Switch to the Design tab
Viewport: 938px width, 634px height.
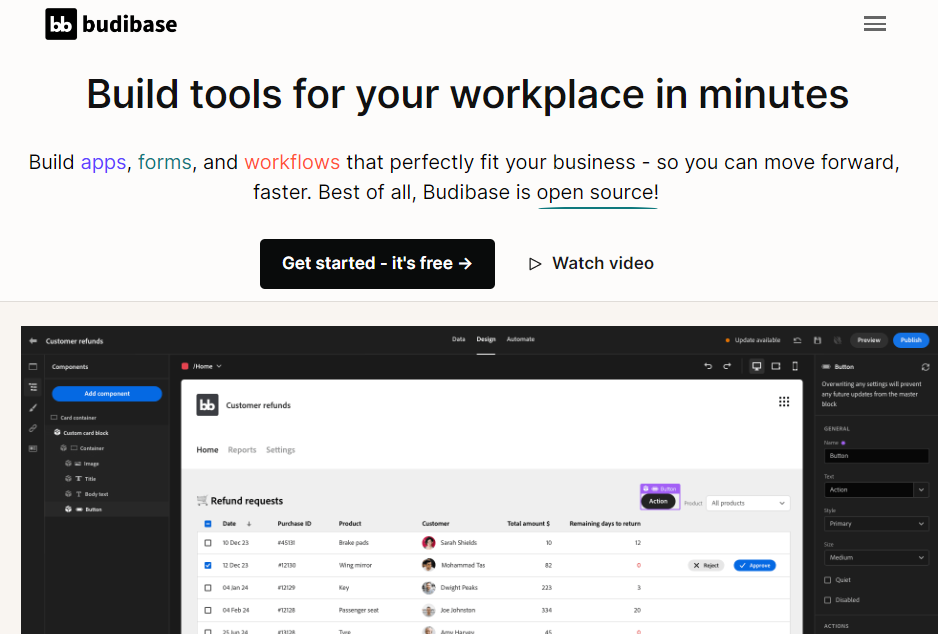(486, 339)
